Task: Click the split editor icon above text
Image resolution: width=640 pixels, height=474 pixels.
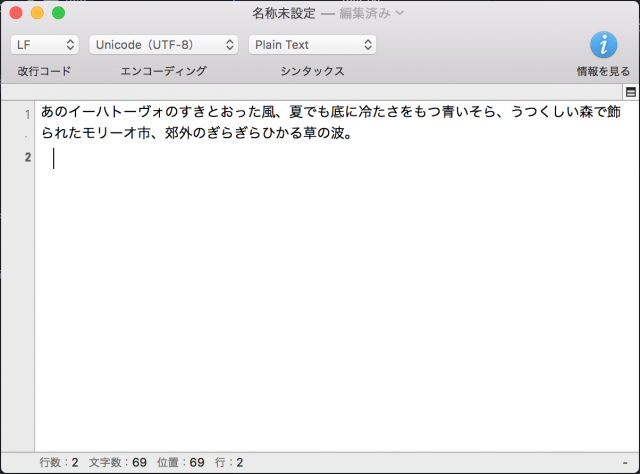Action: (x=629, y=92)
